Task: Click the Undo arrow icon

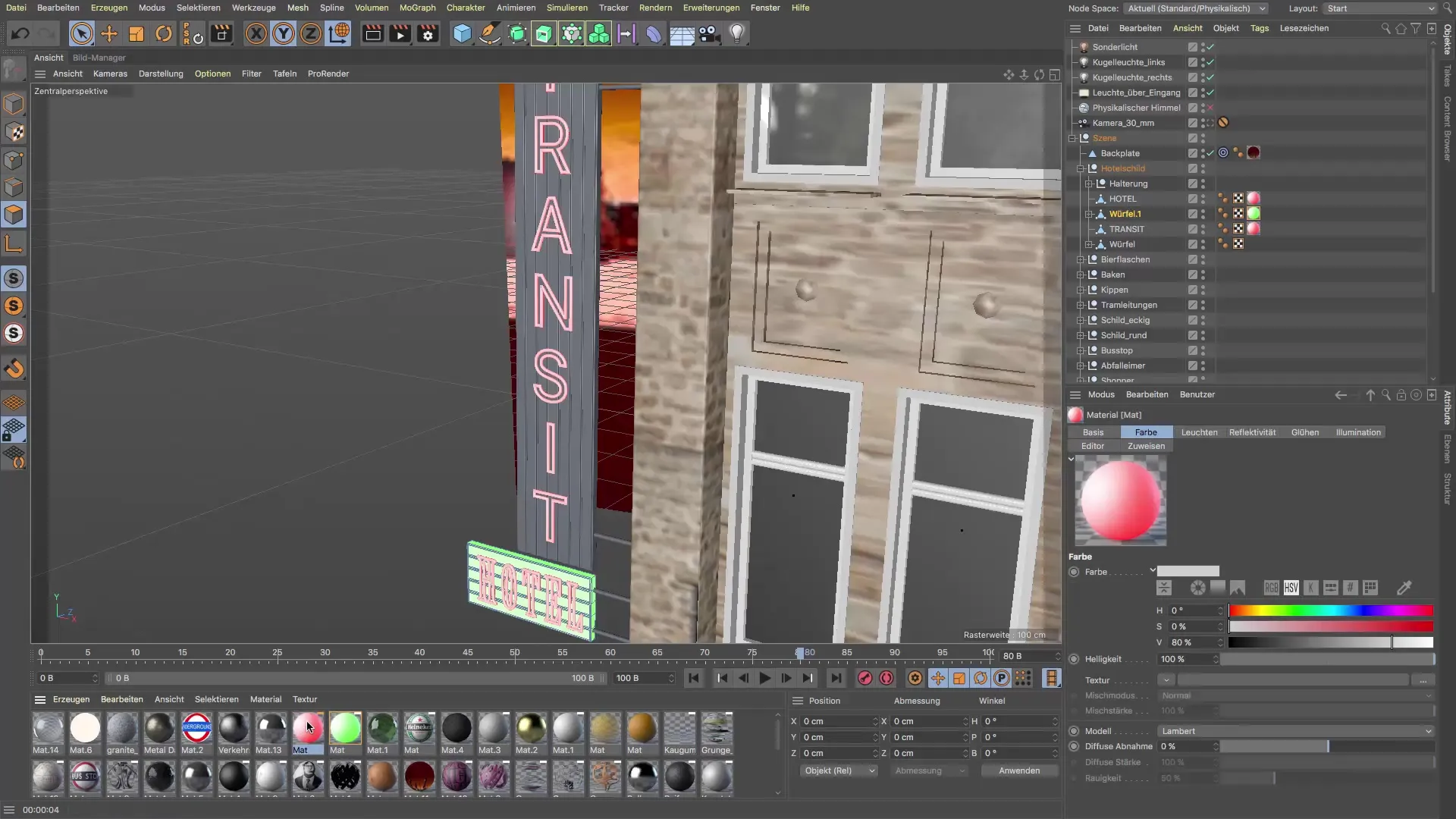Action: (20, 34)
